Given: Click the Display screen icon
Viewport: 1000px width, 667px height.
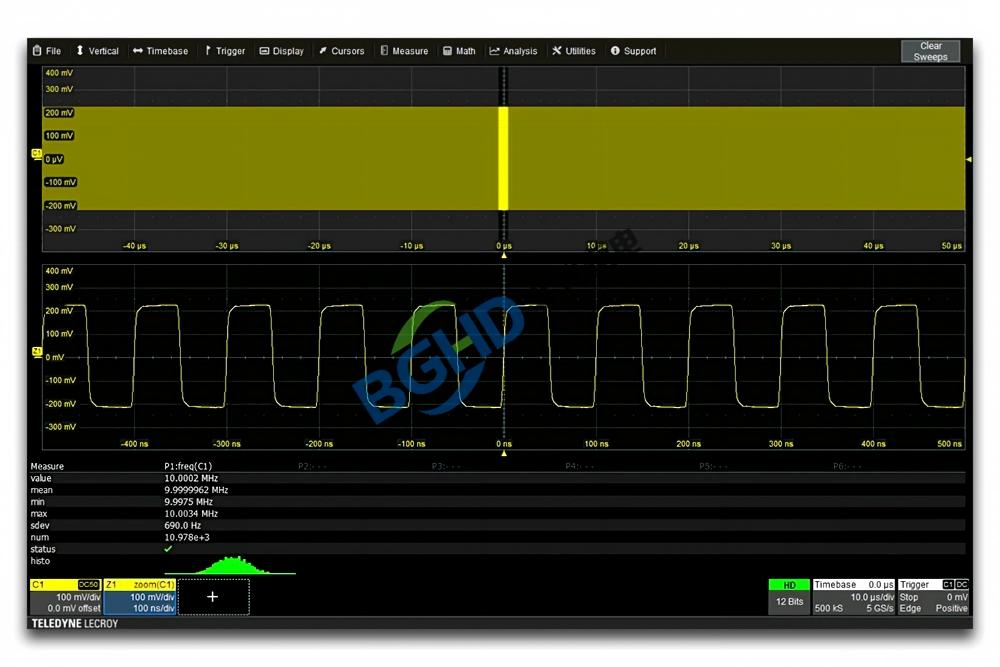Looking at the screenshot, I should click(264, 51).
